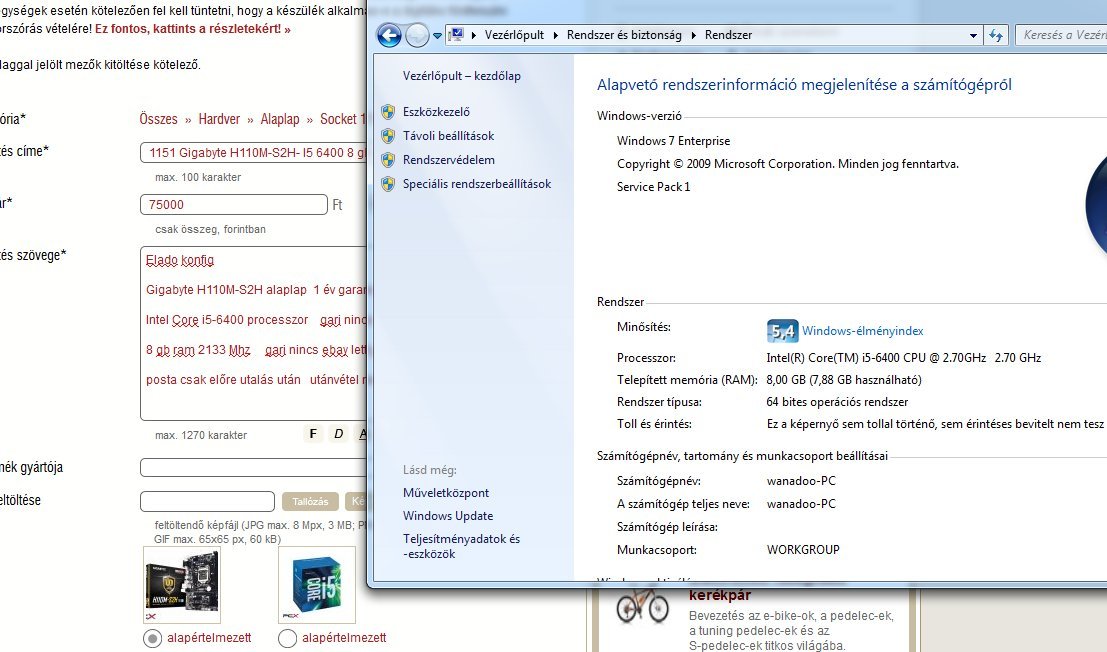The width and height of the screenshot is (1107, 652).
Task: Expand the arrow after Rendszer és biztonság
Action: 693,35
